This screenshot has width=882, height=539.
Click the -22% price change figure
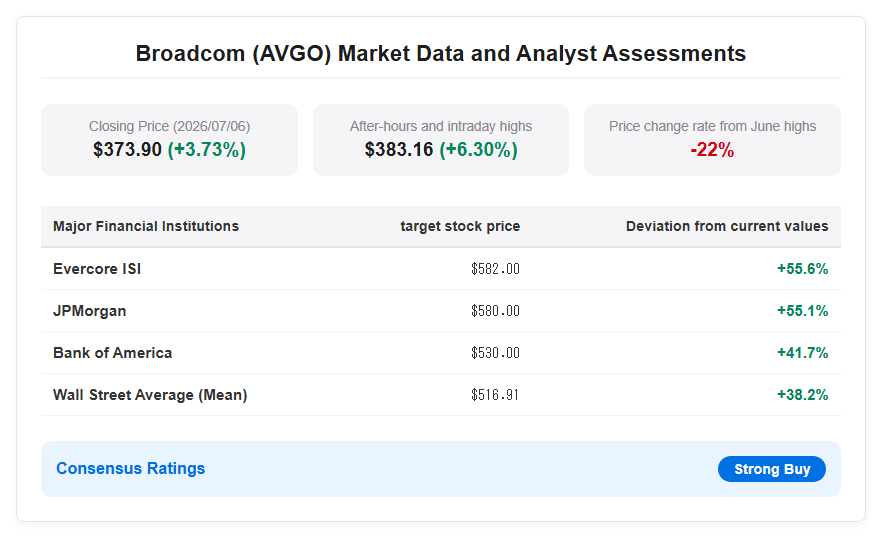pyautogui.click(x=712, y=150)
